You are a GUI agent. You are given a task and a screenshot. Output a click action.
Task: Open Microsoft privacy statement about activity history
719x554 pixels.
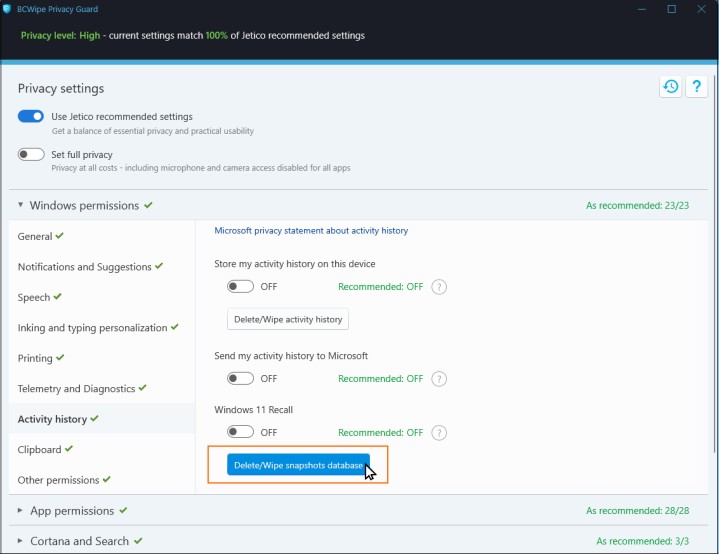click(311, 231)
